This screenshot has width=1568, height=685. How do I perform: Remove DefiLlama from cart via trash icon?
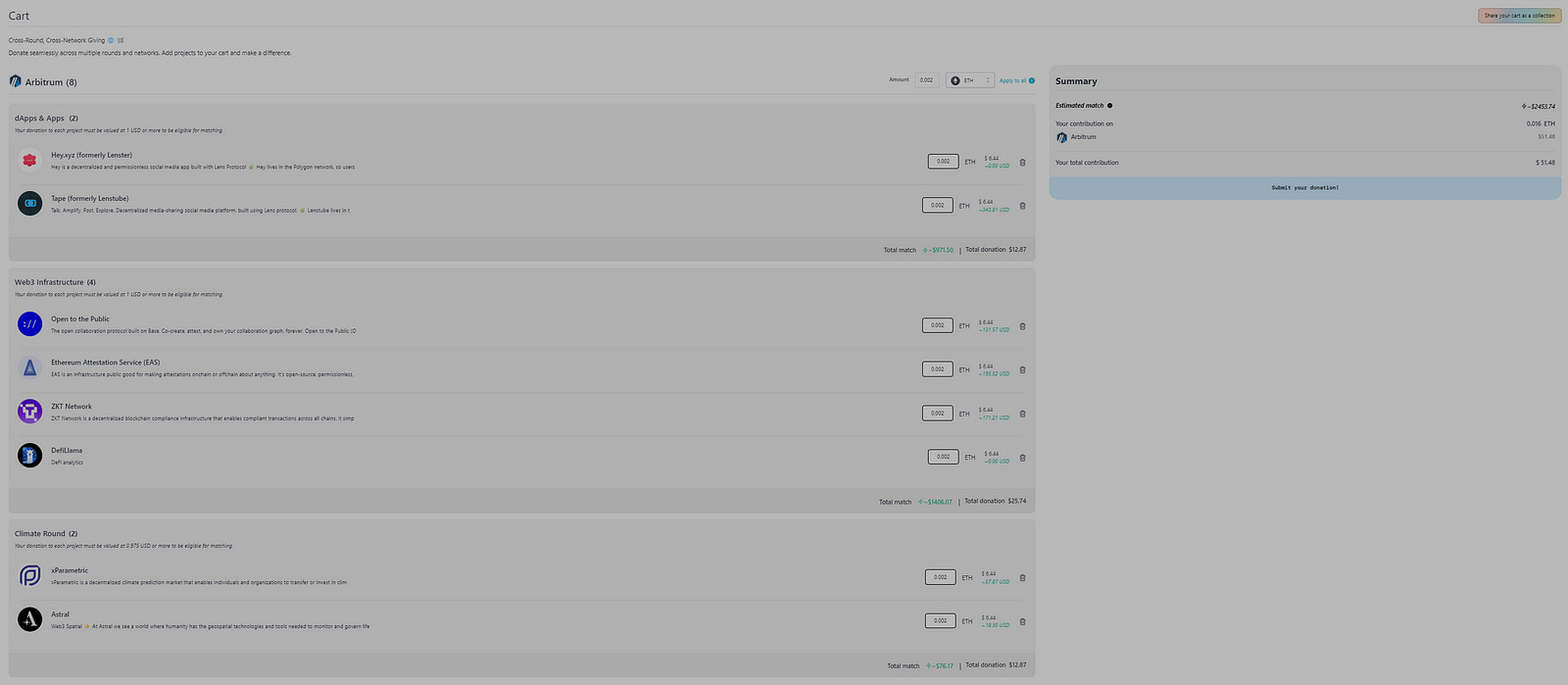click(1022, 458)
